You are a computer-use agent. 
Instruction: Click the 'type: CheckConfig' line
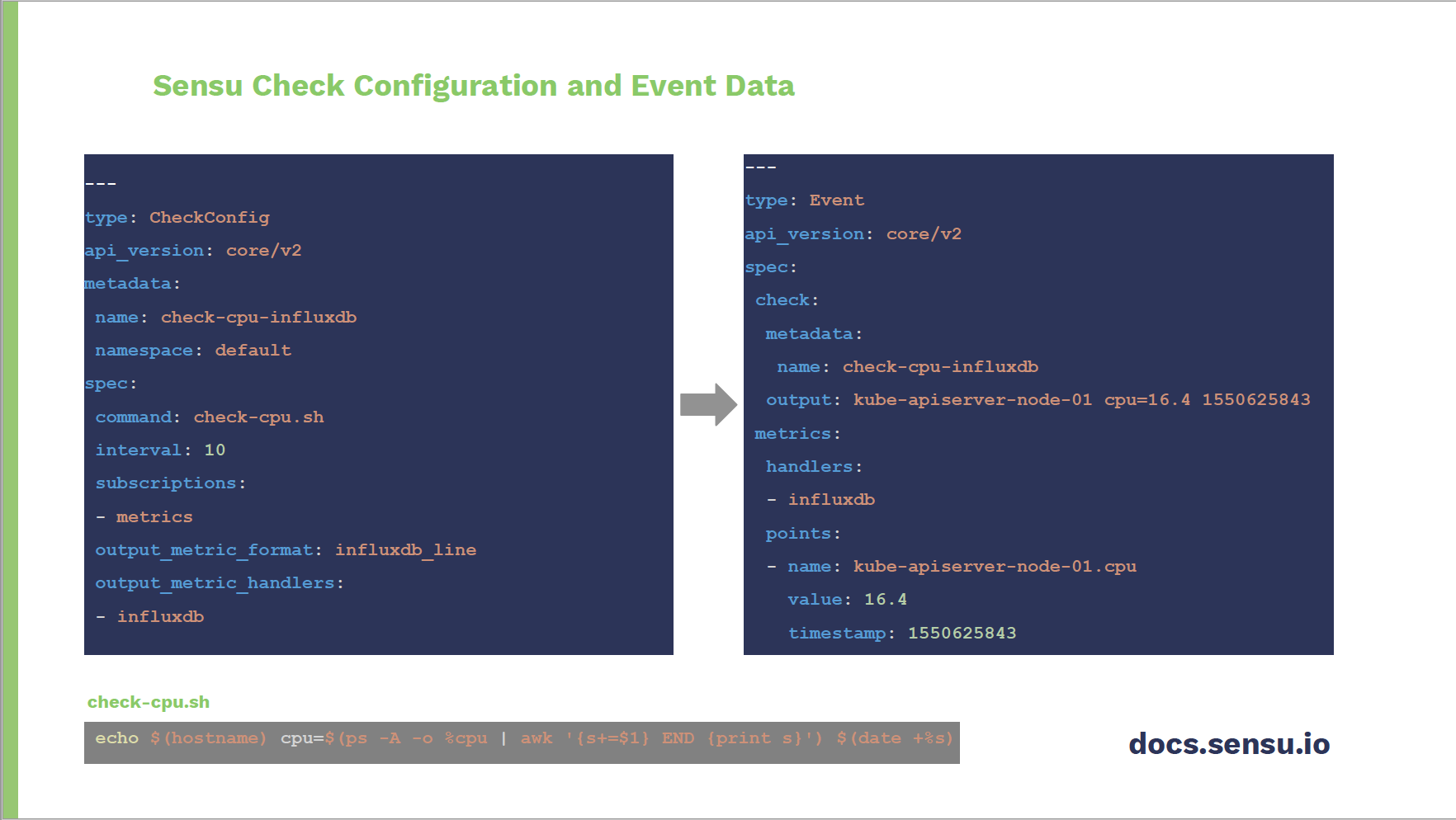(177, 218)
